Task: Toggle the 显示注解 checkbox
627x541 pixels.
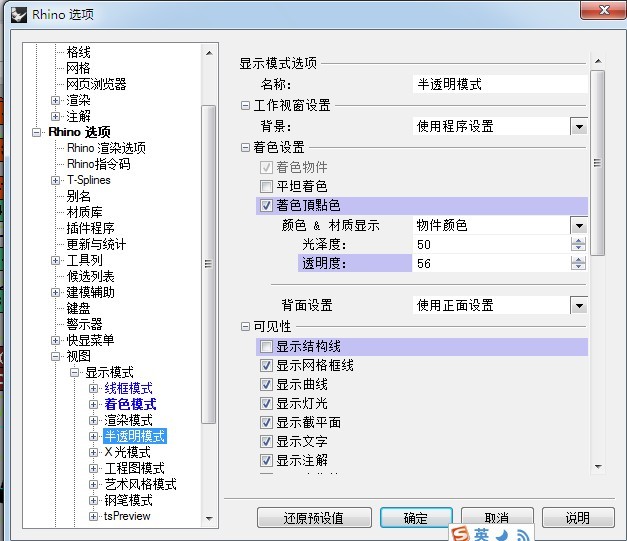Action: pyautogui.click(x=266, y=460)
